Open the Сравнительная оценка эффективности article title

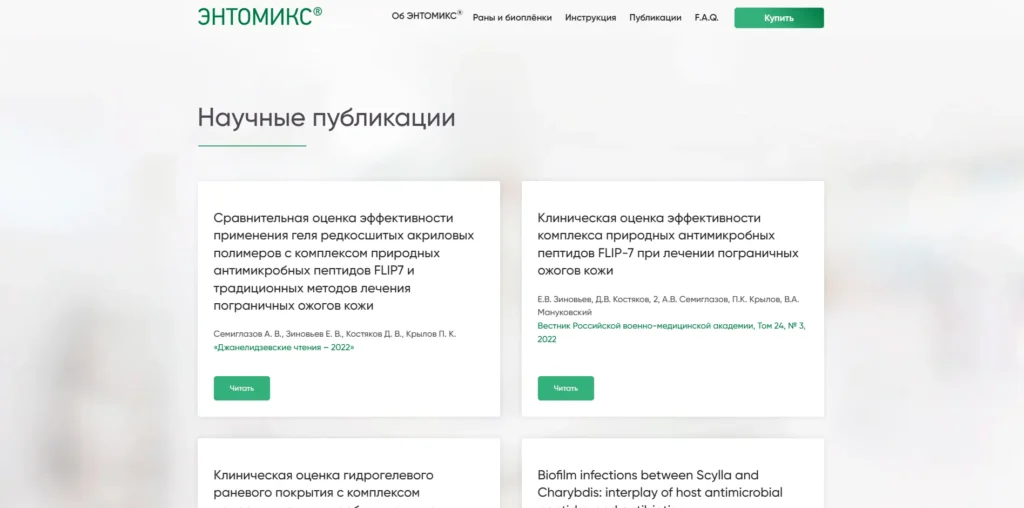pos(344,262)
